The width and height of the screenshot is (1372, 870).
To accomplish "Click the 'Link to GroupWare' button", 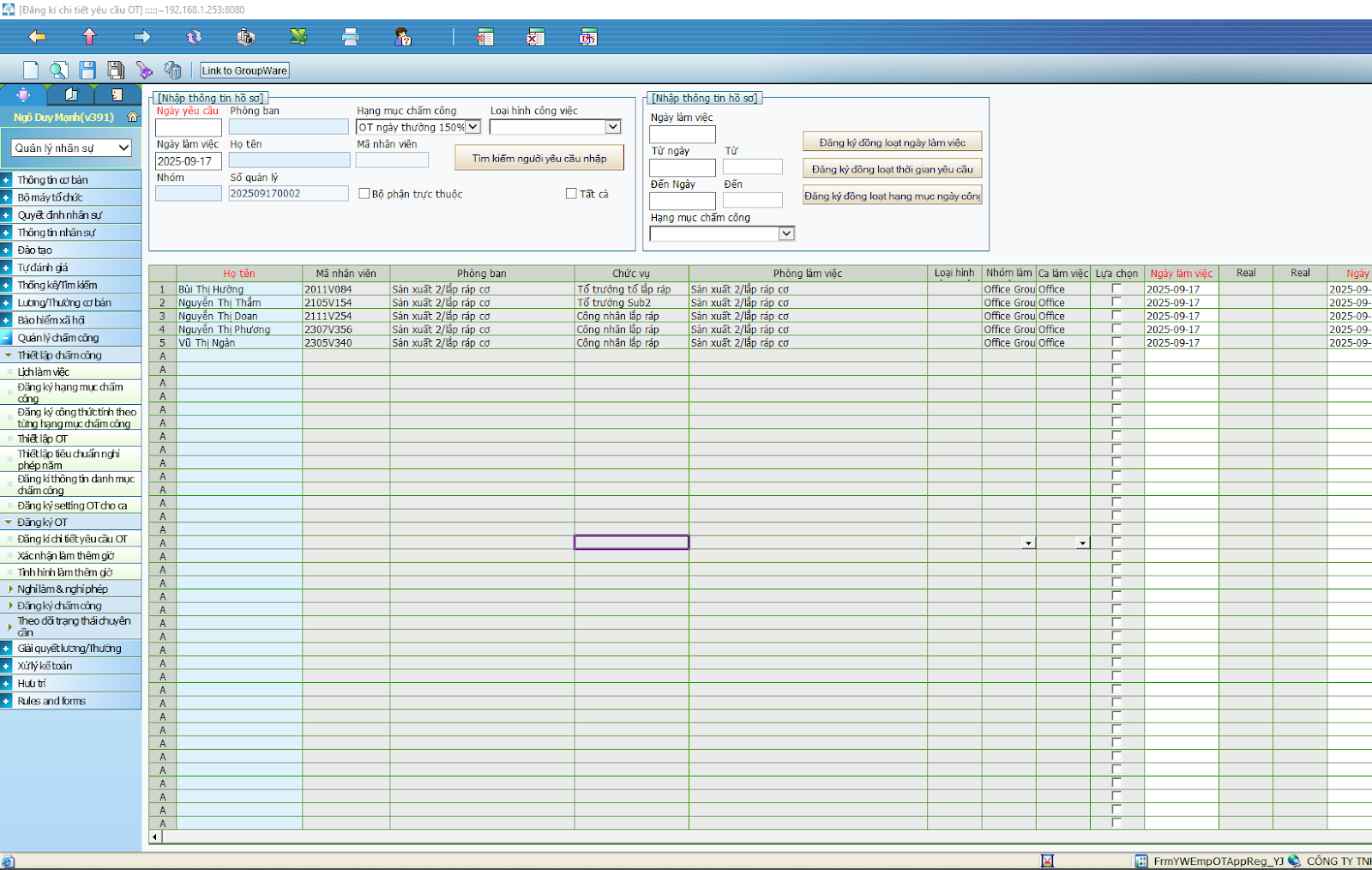I will [x=244, y=70].
